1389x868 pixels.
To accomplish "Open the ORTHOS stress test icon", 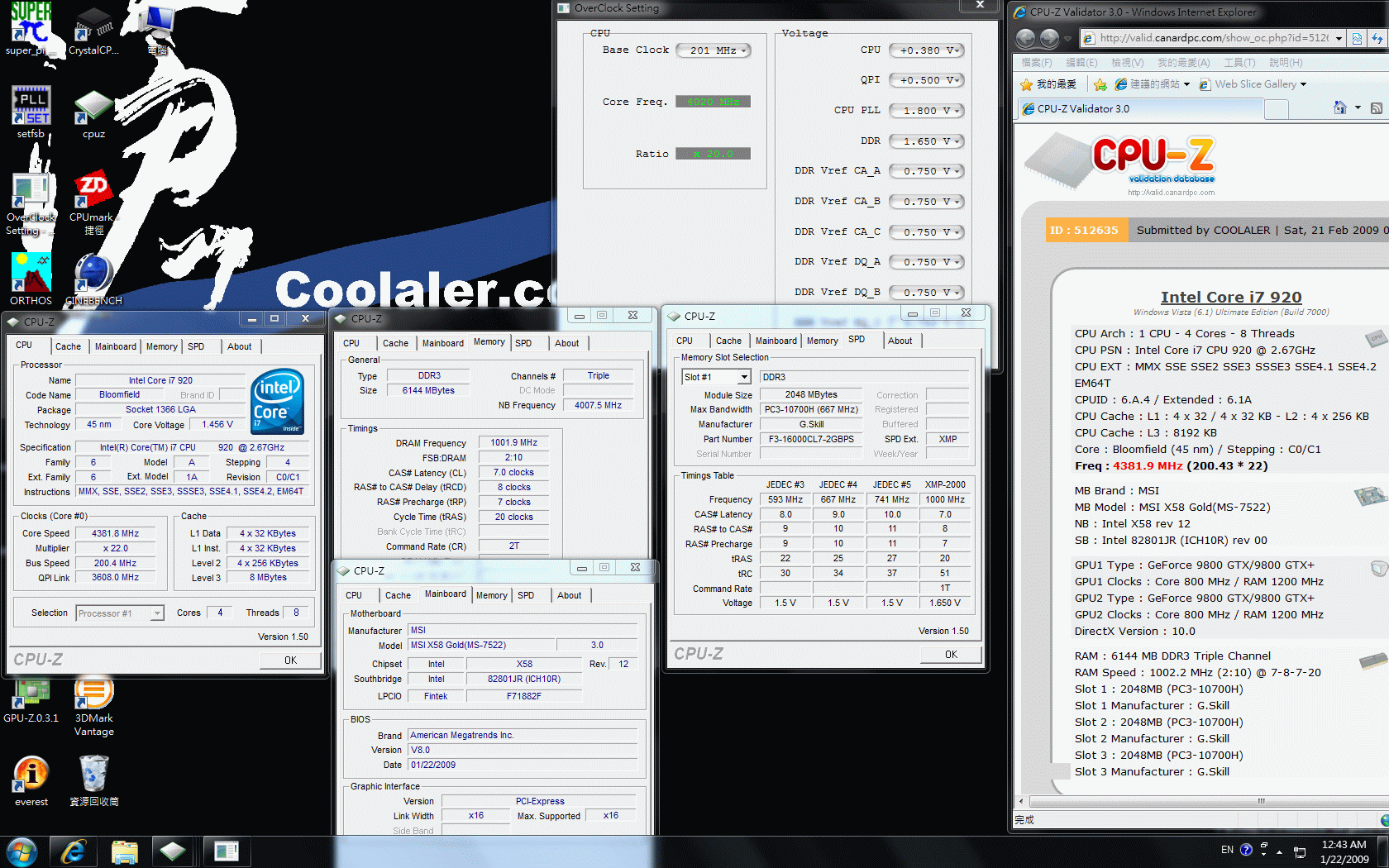I will [31, 274].
